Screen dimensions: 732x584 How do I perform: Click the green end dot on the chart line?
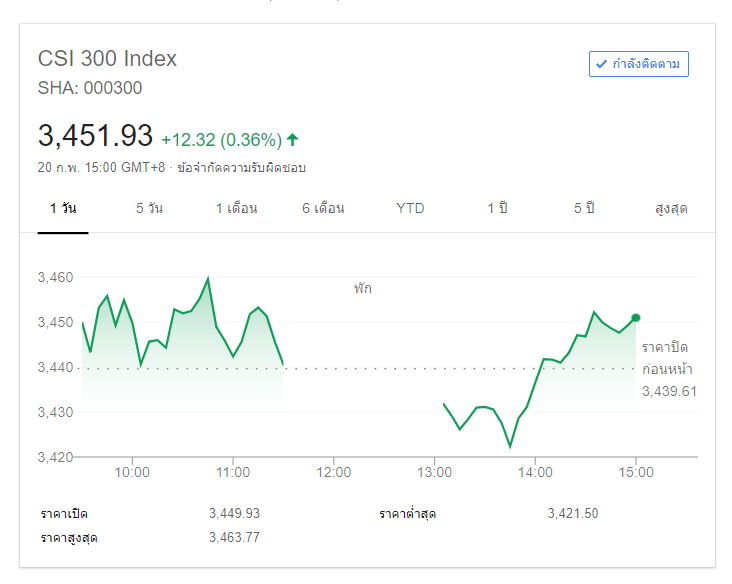click(x=636, y=318)
